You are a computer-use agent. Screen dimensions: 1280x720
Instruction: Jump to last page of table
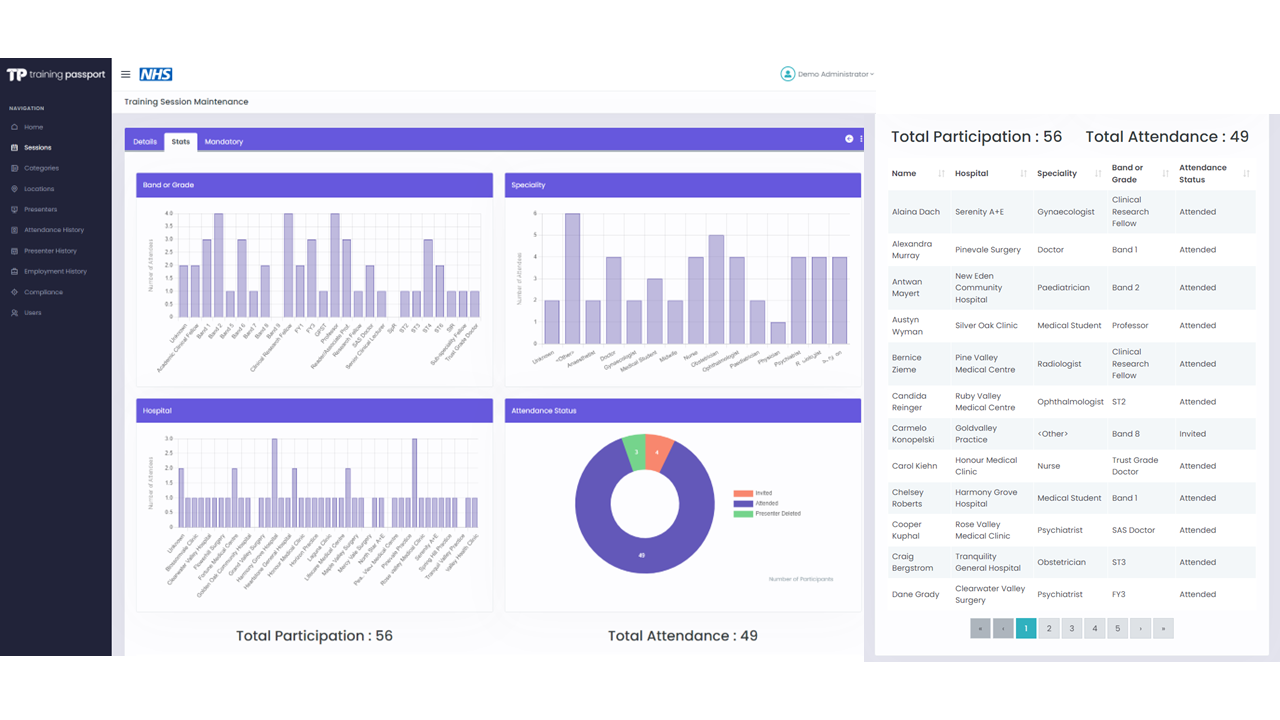coord(1163,628)
